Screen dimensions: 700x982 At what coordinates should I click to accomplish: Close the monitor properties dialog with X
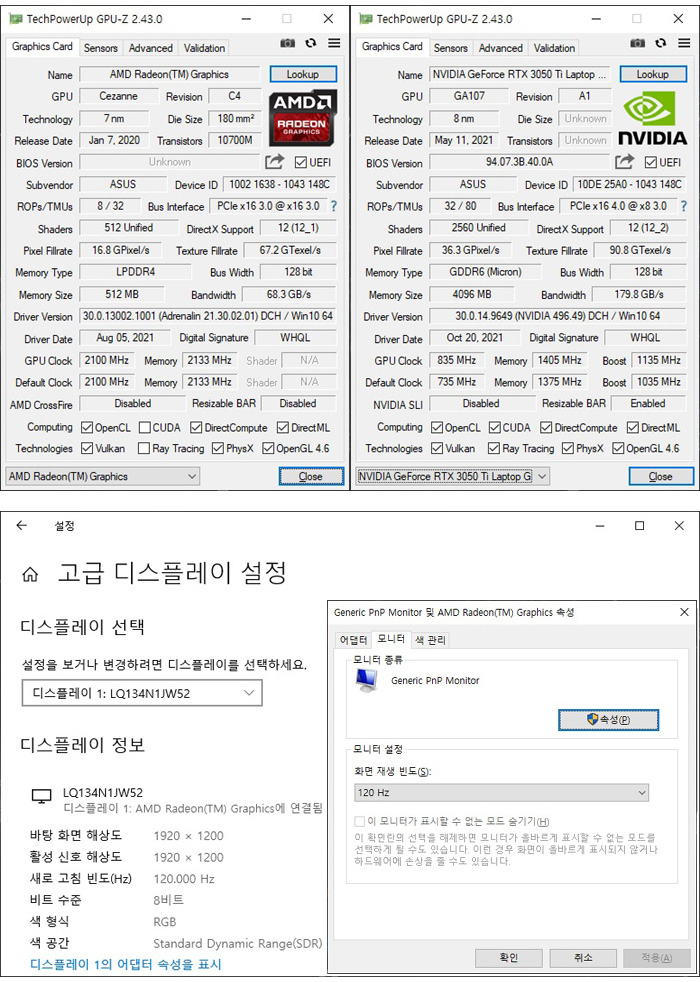(684, 612)
